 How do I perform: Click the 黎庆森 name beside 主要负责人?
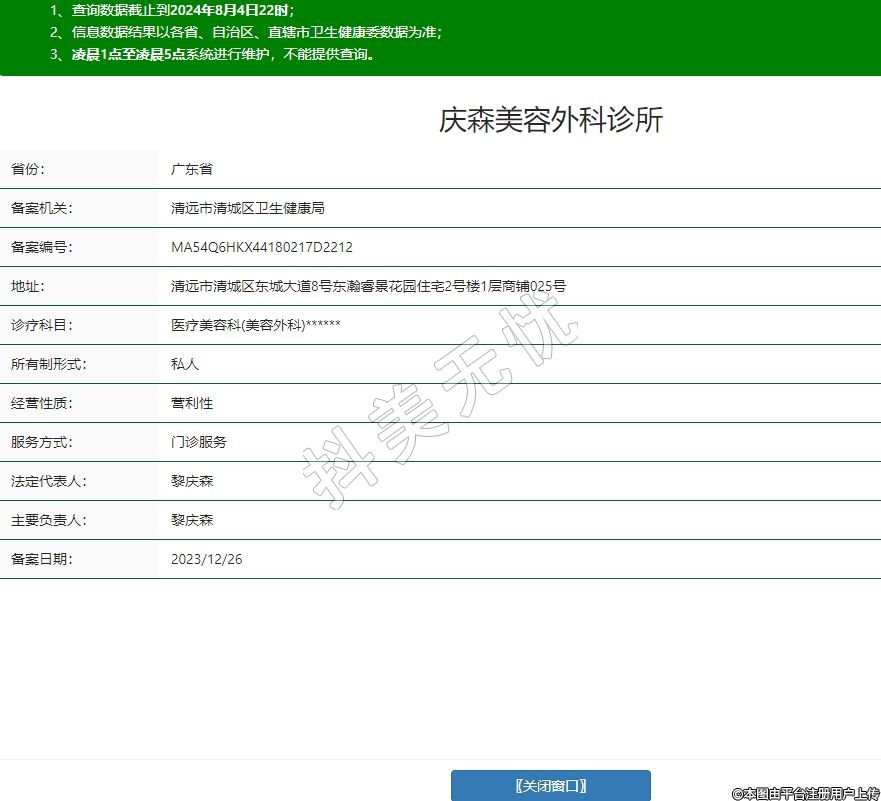[192, 520]
